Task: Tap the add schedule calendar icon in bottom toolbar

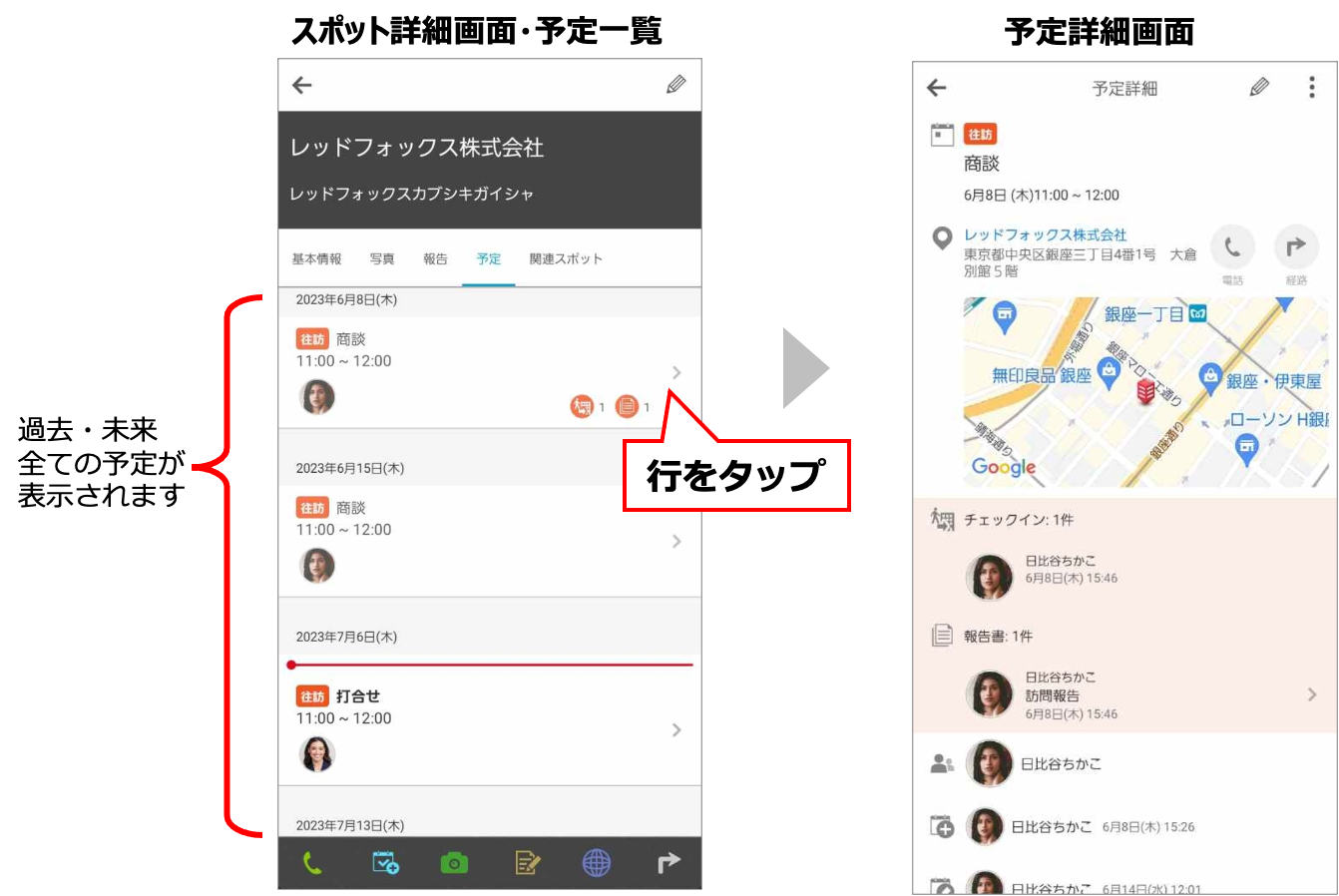Action: click(x=385, y=863)
